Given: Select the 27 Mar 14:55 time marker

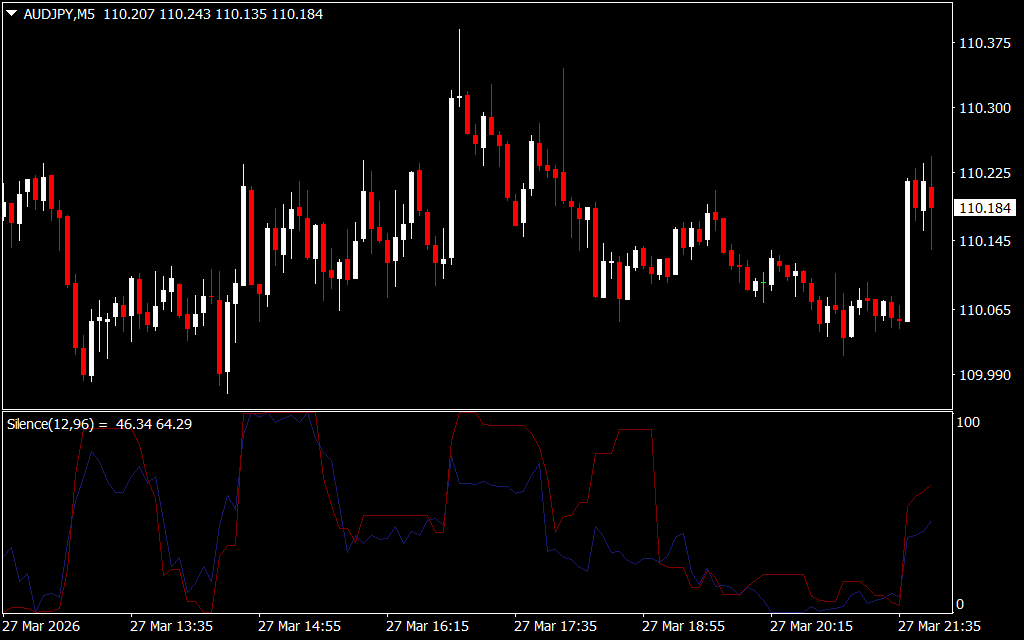Looking at the screenshot, I should pyautogui.click(x=299, y=626).
